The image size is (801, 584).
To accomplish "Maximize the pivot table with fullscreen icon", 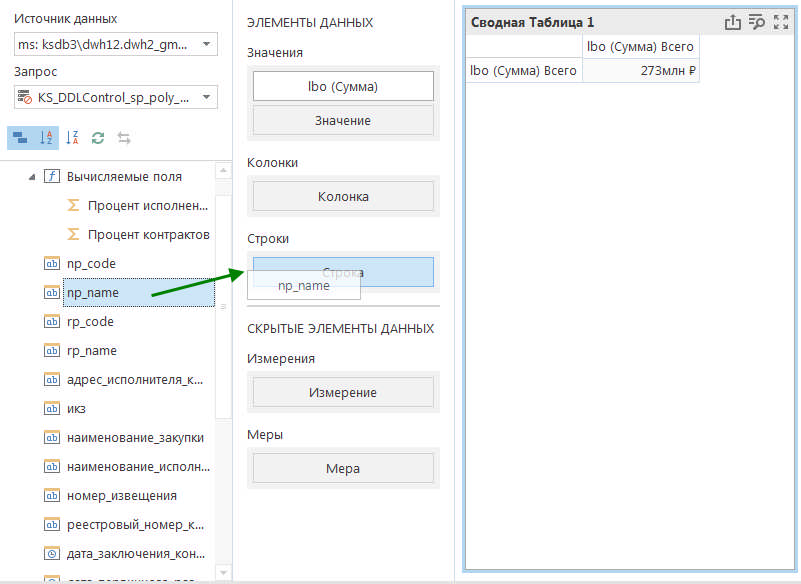I will click(x=781, y=22).
